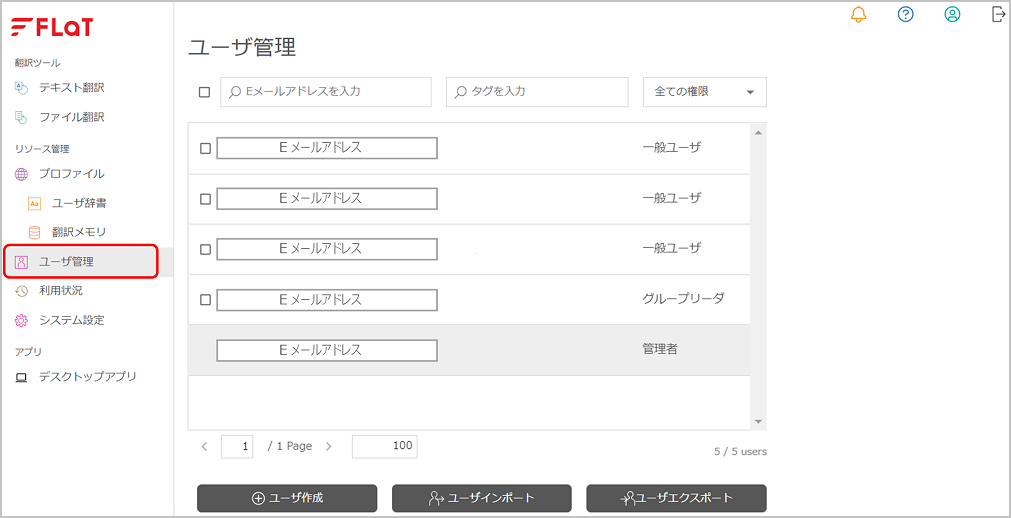Click the ファイル翻訳 sidebar icon
The height and width of the screenshot is (518, 1011).
pos(21,117)
